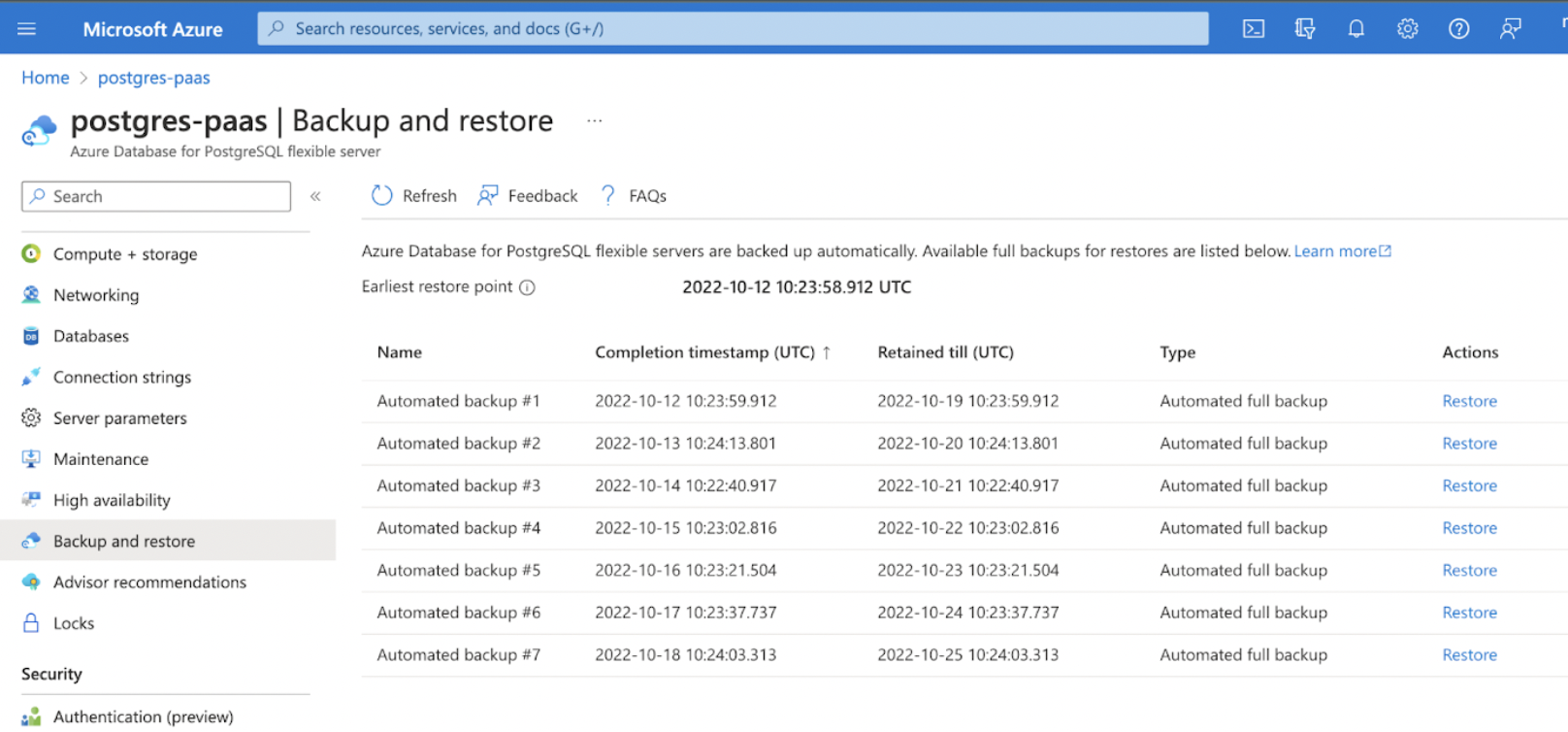Open the feedback icon in the top bar
The image size is (1568, 732).
pyautogui.click(x=1511, y=29)
